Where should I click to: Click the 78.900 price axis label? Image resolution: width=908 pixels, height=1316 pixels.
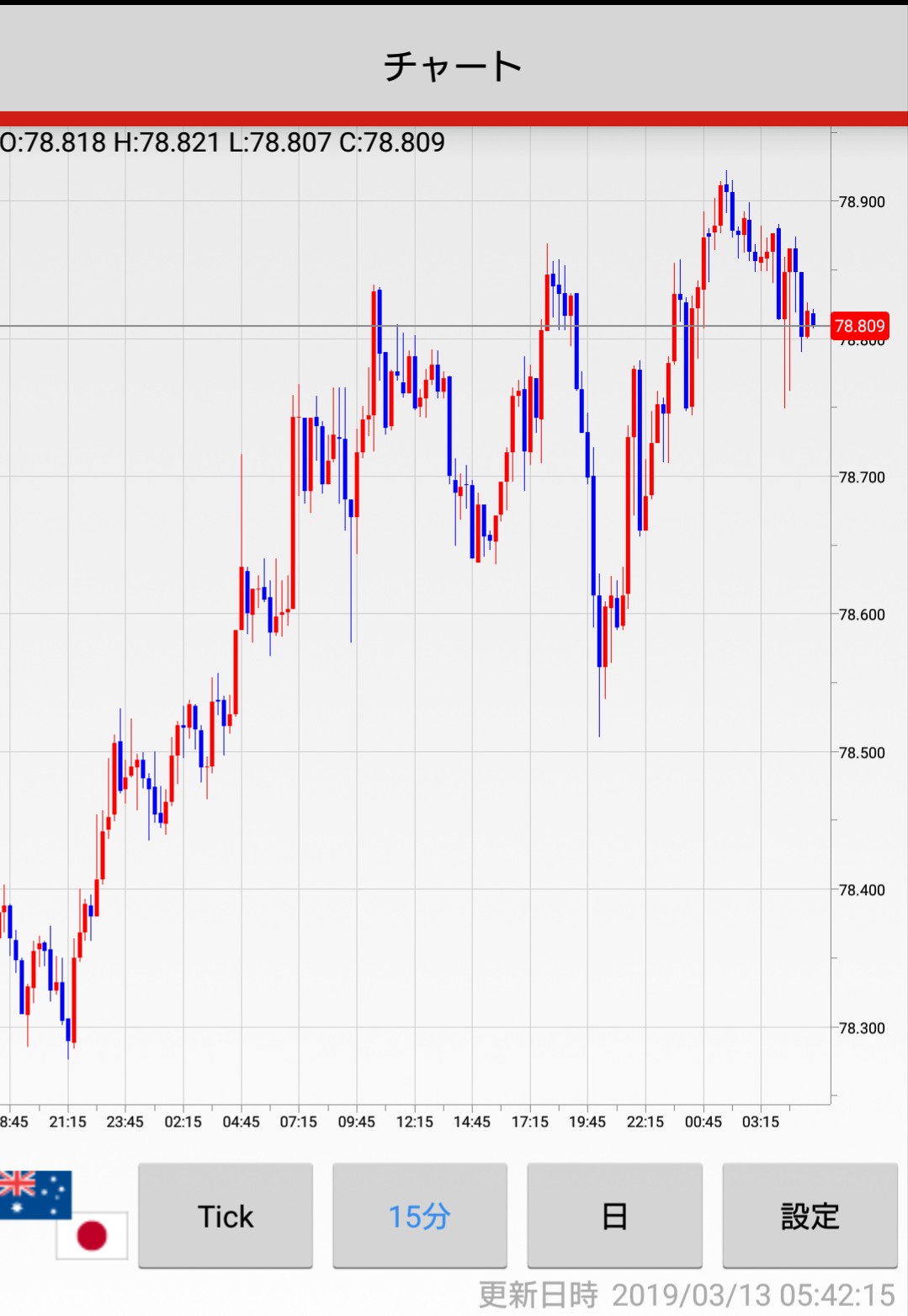(862, 202)
